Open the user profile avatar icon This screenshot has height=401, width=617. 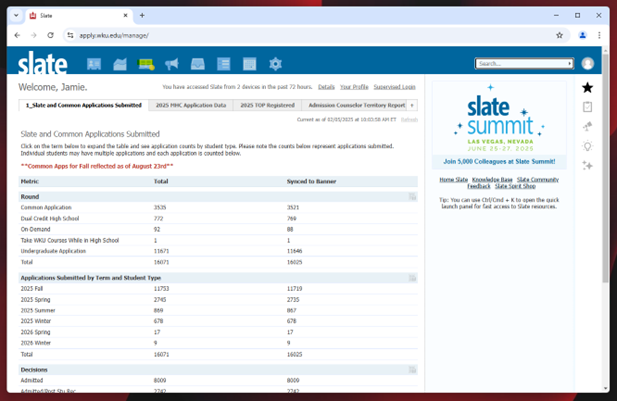click(587, 63)
